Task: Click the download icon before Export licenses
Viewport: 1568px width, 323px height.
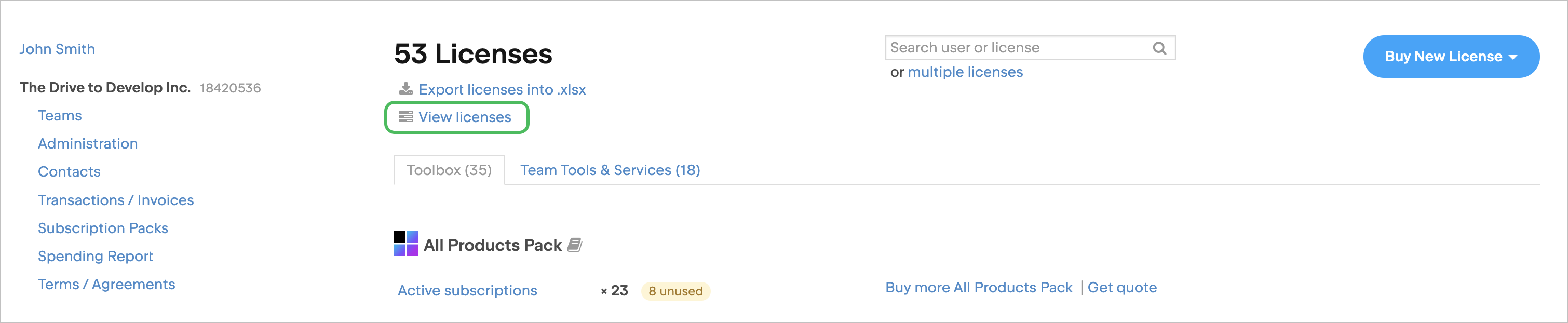Action: (405, 89)
